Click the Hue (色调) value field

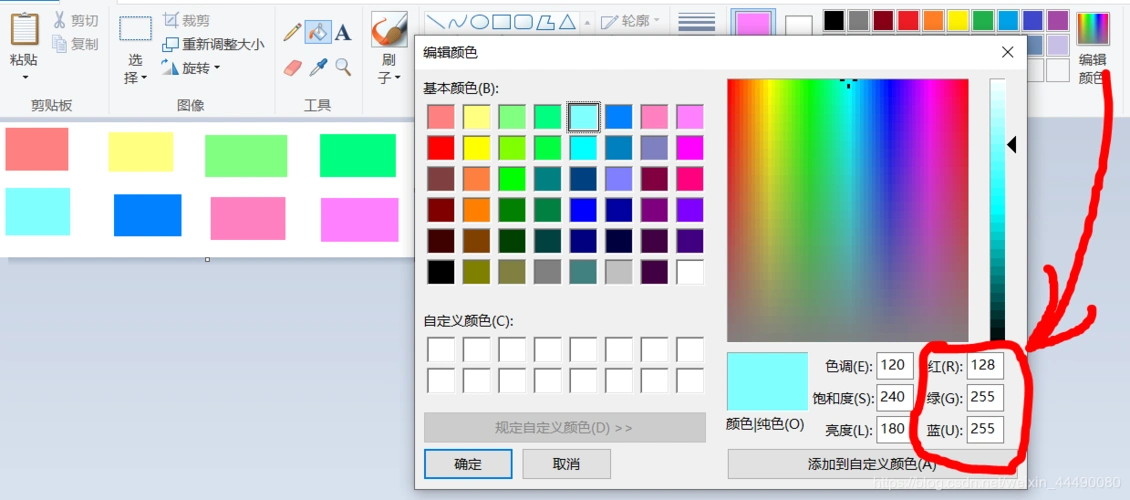895,365
